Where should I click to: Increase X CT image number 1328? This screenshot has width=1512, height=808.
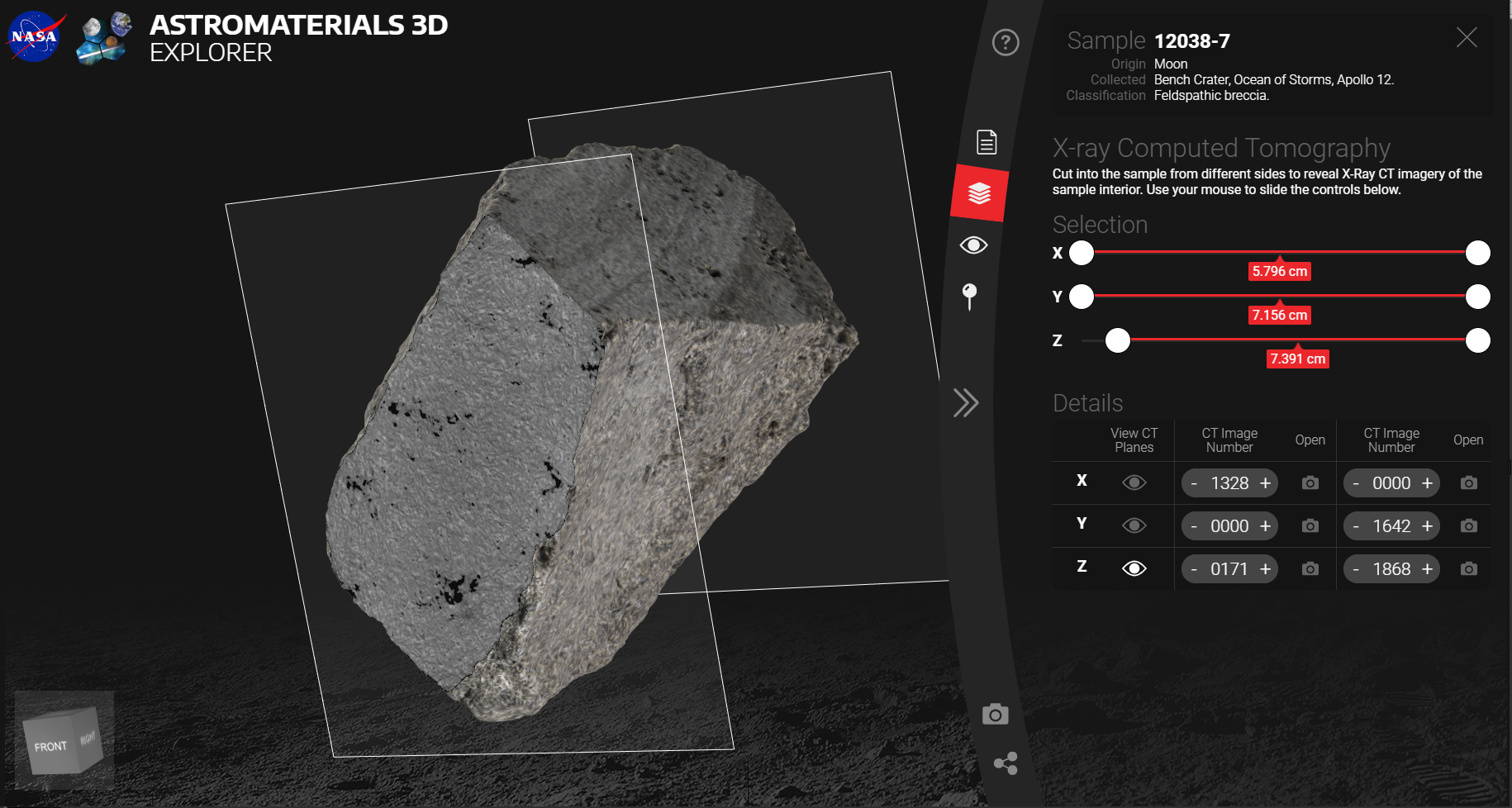pyautogui.click(x=1265, y=483)
